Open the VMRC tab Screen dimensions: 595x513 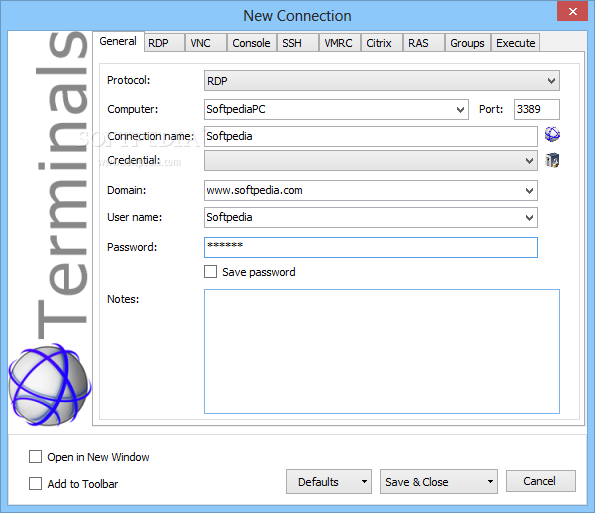[x=340, y=43]
